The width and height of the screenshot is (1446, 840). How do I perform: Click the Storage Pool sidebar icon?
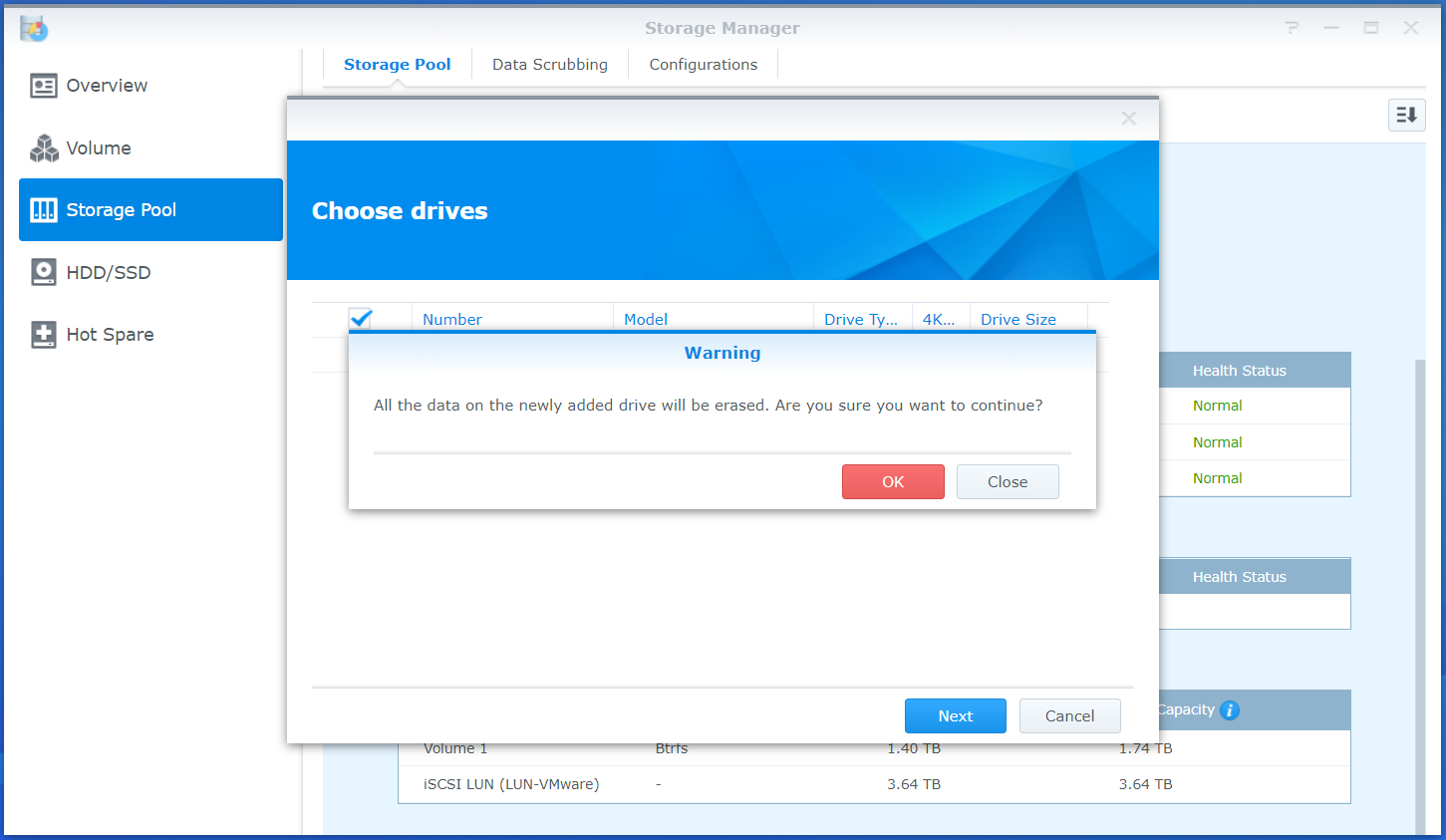click(x=44, y=210)
